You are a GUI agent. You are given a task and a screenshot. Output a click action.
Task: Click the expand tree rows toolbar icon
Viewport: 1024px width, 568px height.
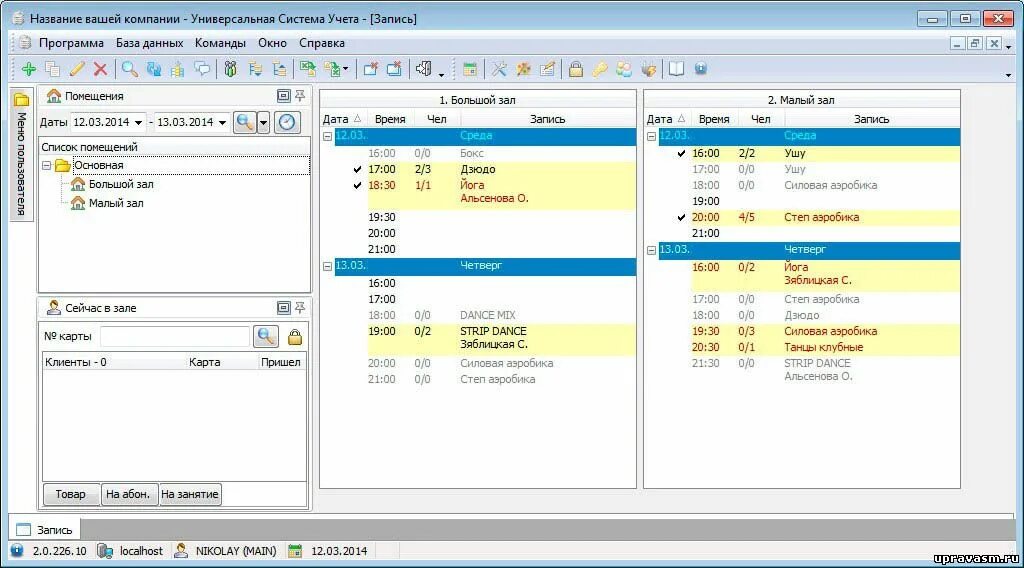255,69
